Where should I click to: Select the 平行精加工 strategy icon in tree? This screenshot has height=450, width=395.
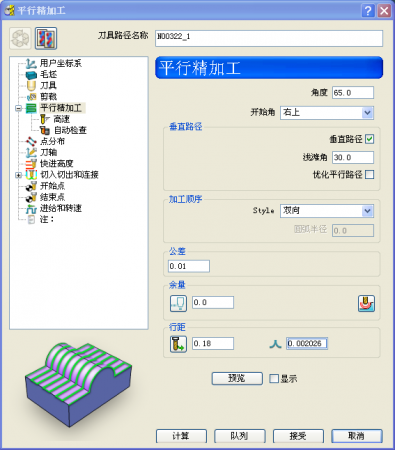tap(31, 108)
